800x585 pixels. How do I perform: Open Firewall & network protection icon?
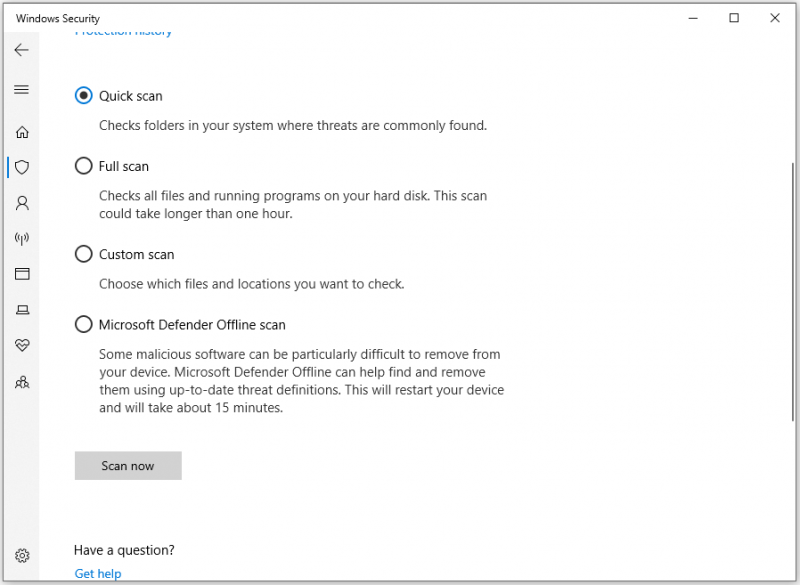point(22,238)
